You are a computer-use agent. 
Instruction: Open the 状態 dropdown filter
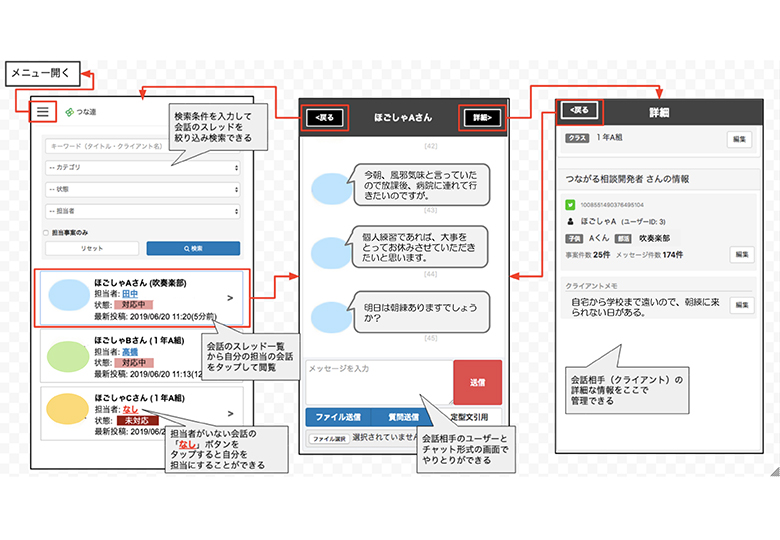coord(143,189)
